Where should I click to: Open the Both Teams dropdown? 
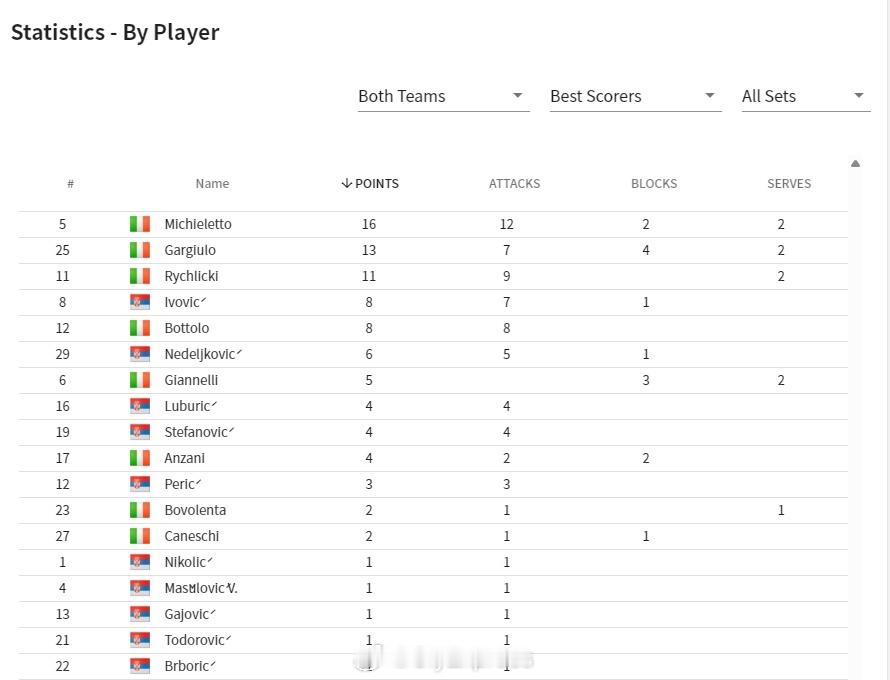click(443, 96)
